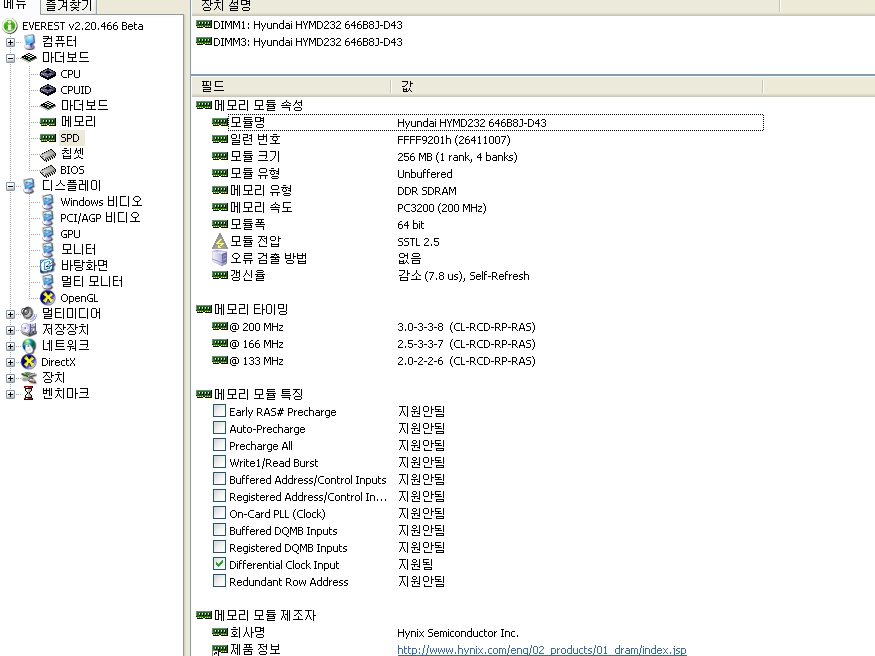Click the 오류 검출 방법 icon
Image resolution: width=875 pixels, height=656 pixels.
(220, 258)
